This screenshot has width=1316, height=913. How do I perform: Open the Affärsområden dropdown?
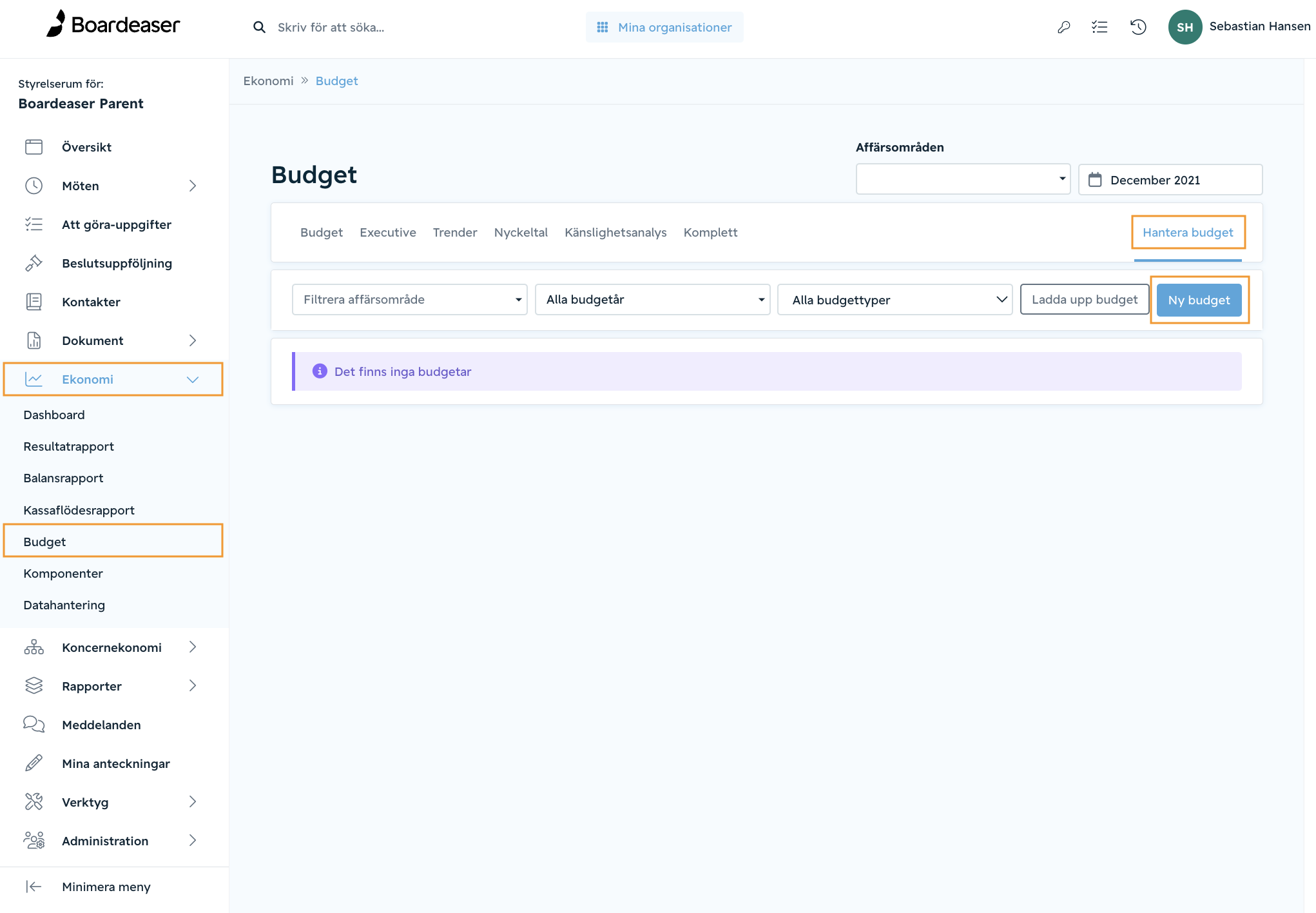click(963, 179)
